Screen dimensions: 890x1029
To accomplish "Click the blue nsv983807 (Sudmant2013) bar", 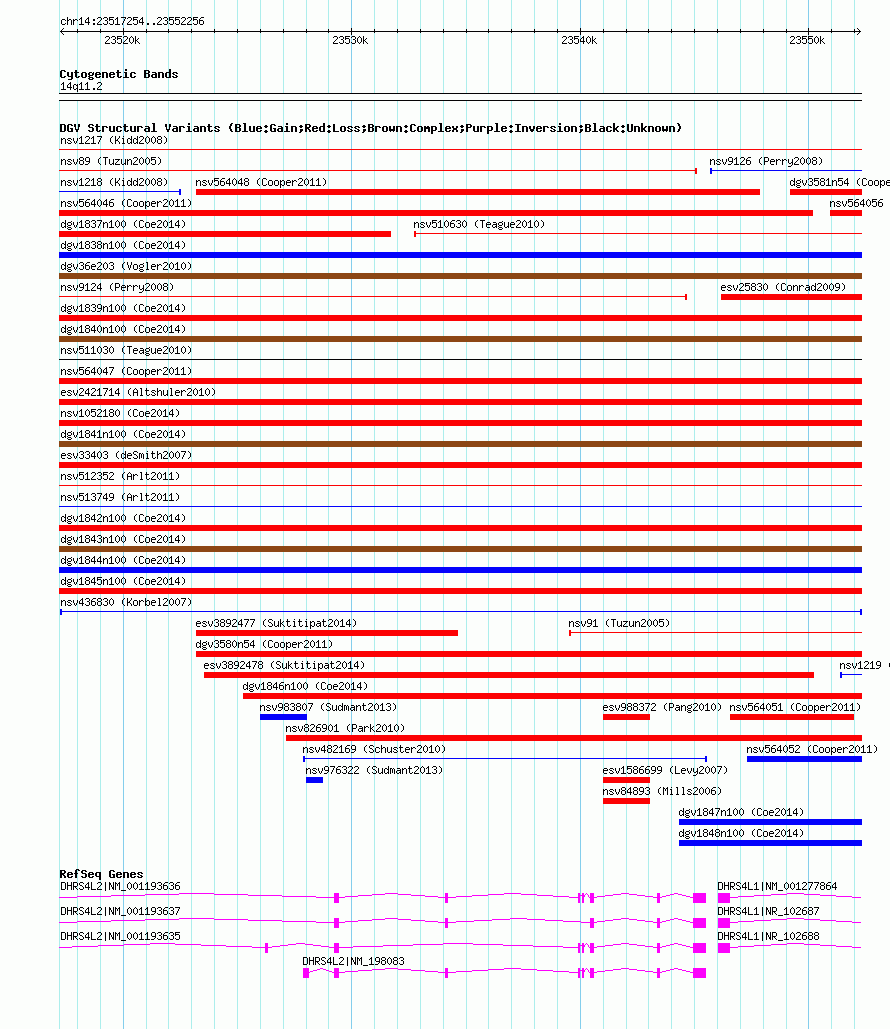I will click(x=284, y=717).
